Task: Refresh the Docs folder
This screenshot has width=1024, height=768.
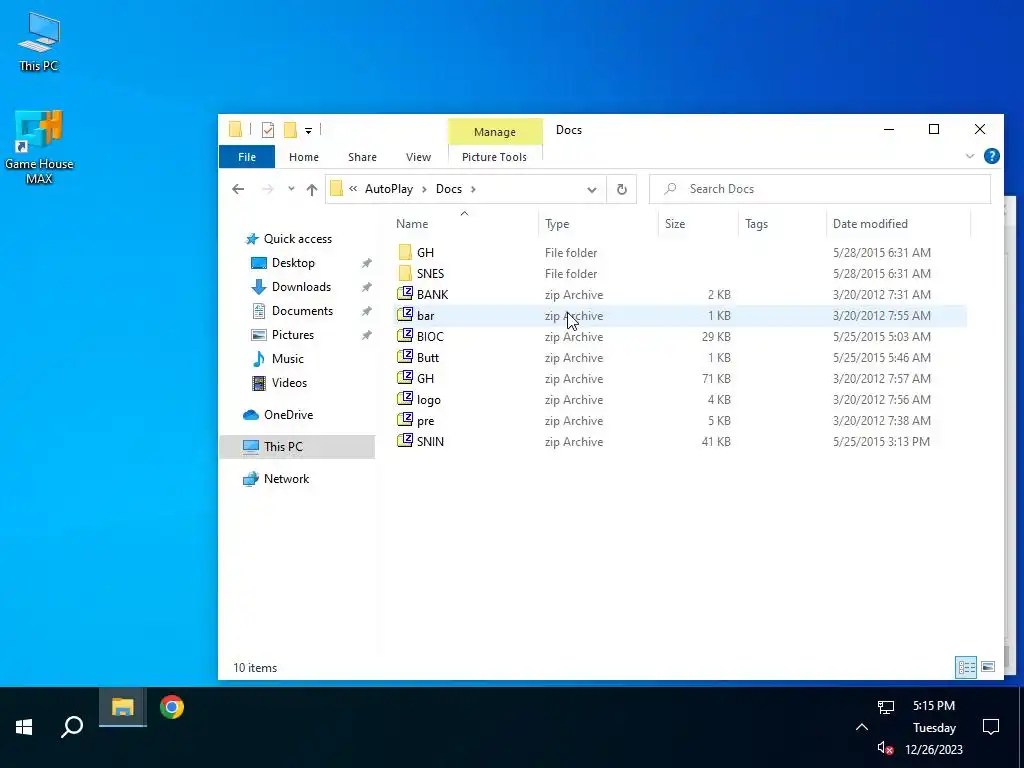Action: coord(622,189)
